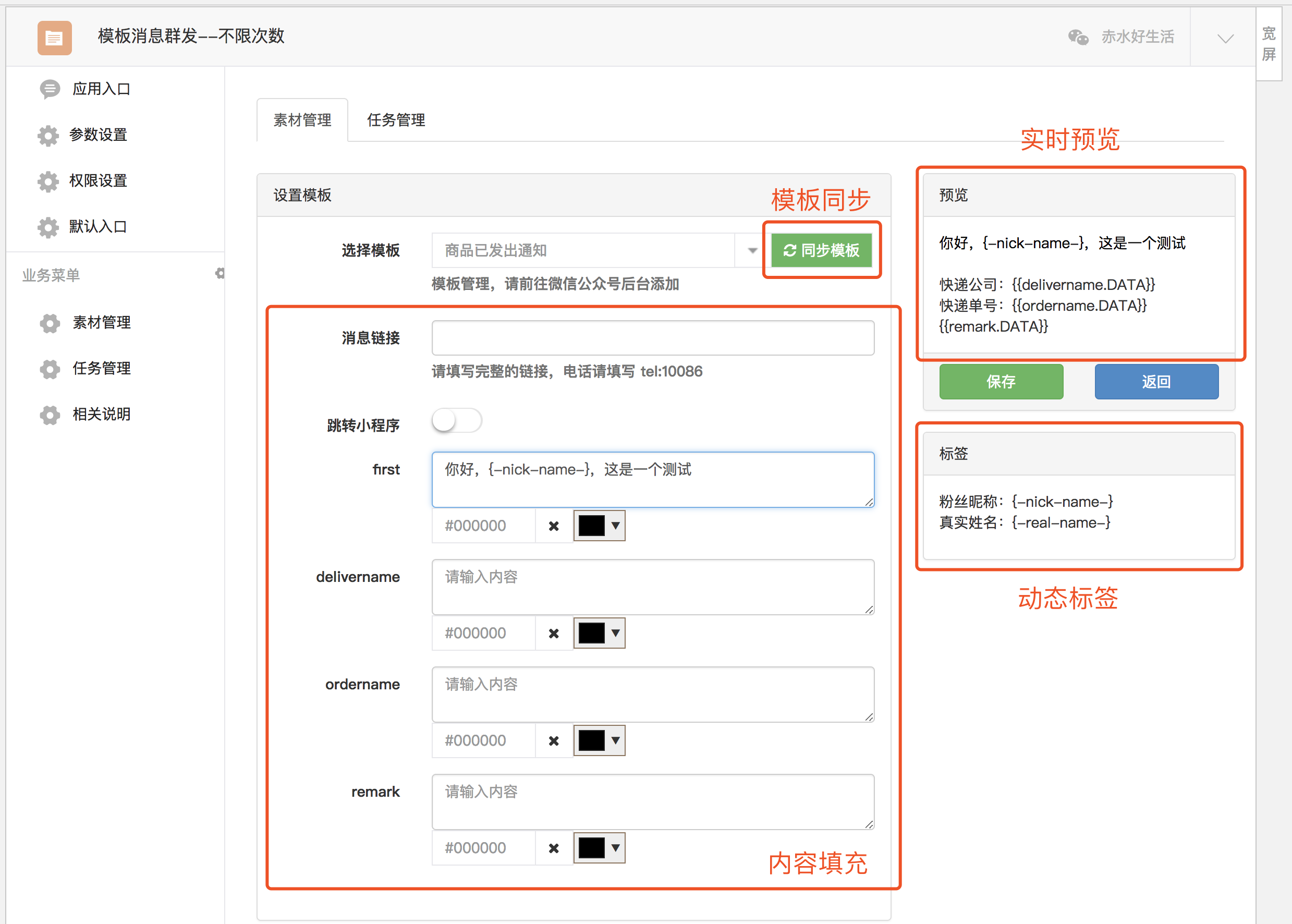Toggle the 跳转小程序 switch

457,421
